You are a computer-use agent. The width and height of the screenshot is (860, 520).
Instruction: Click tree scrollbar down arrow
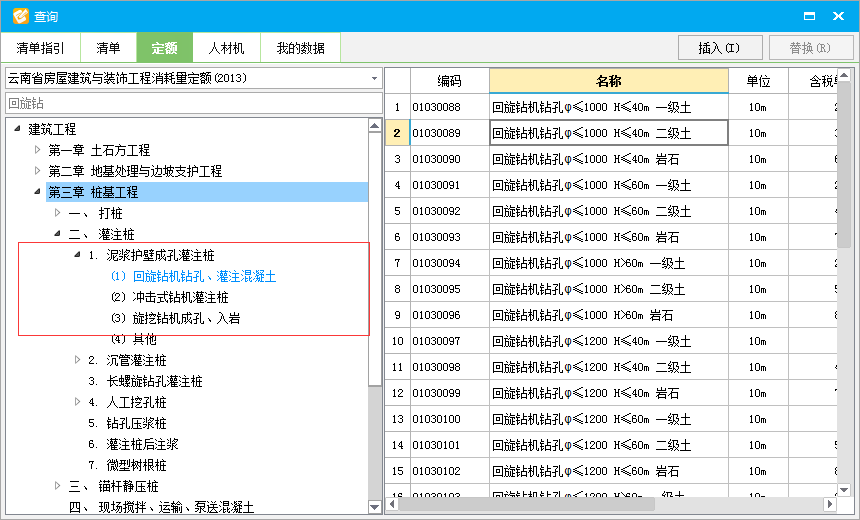click(375, 507)
